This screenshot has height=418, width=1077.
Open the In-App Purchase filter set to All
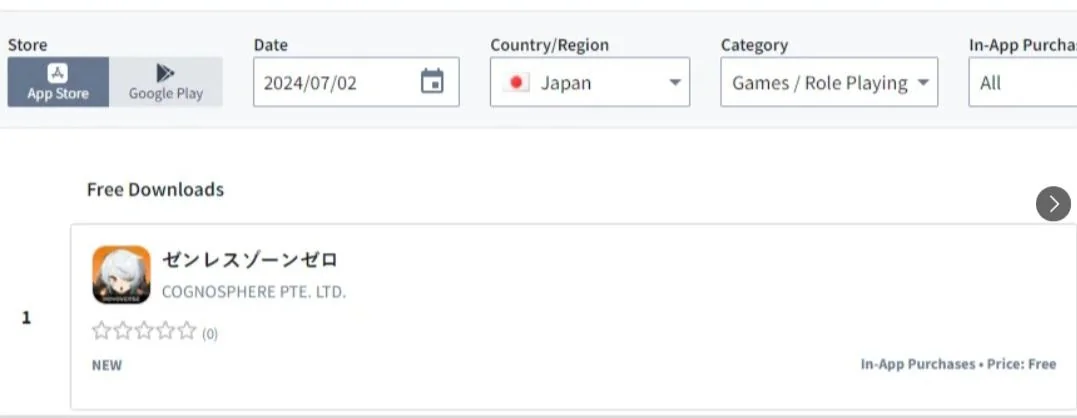coord(1020,83)
